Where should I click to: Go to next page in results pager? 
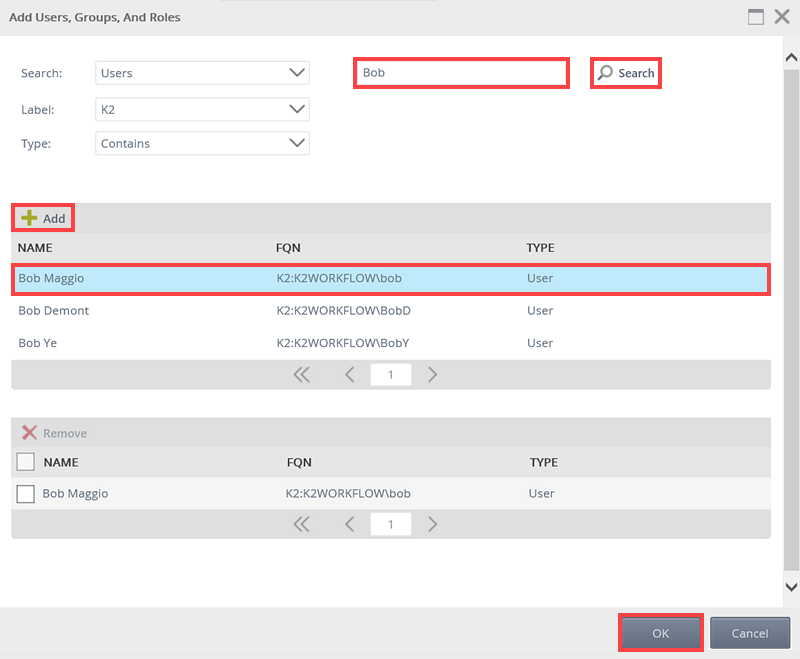coord(432,375)
